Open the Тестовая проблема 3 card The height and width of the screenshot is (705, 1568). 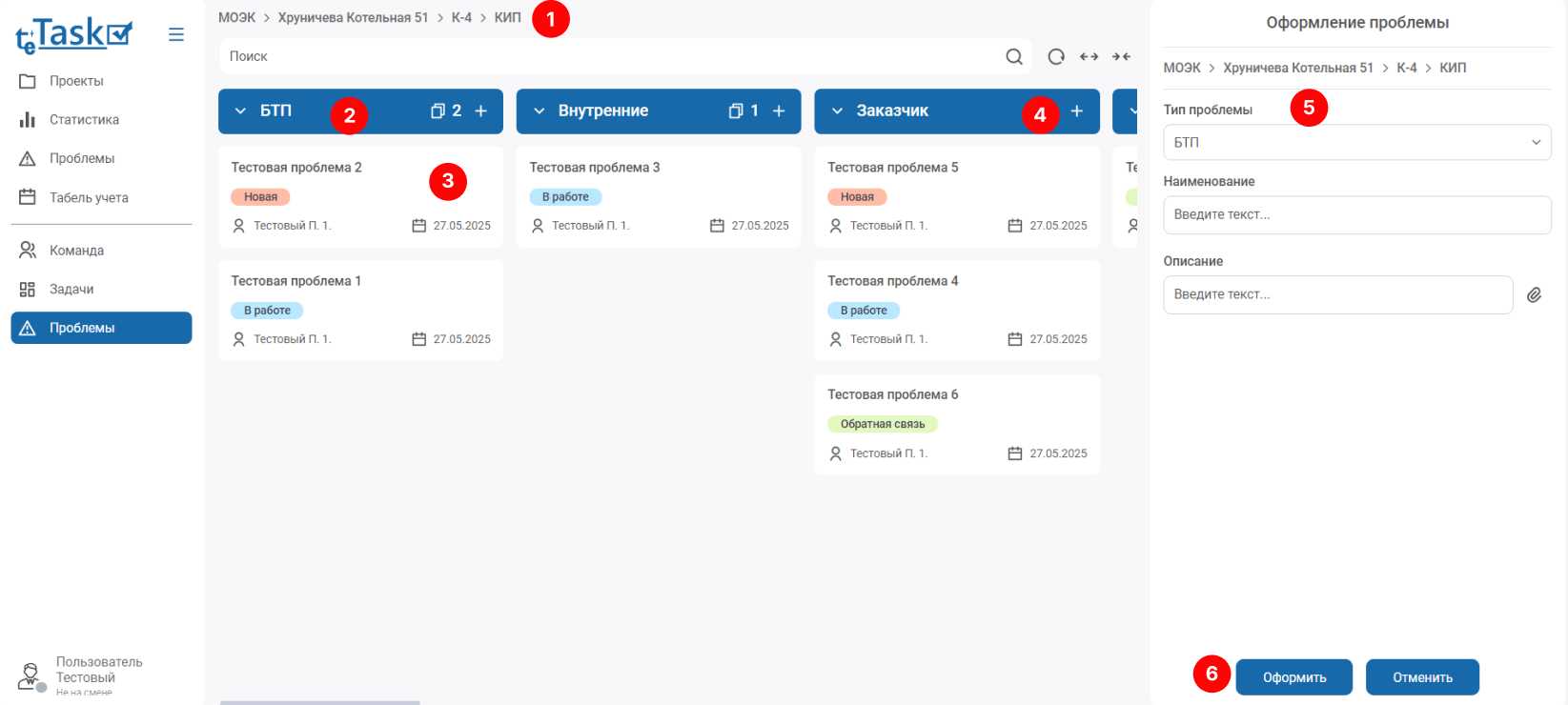tap(658, 196)
